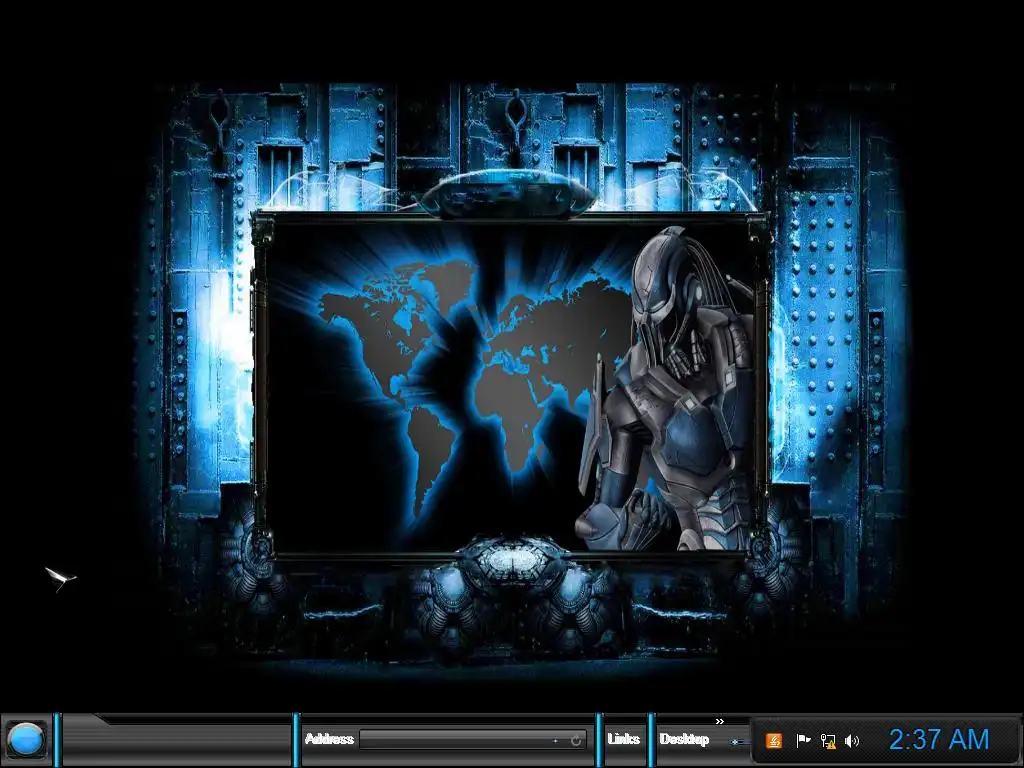Image resolution: width=1024 pixels, height=768 pixels.
Task: Click the 2:37 AM clock
Action: [x=938, y=740]
